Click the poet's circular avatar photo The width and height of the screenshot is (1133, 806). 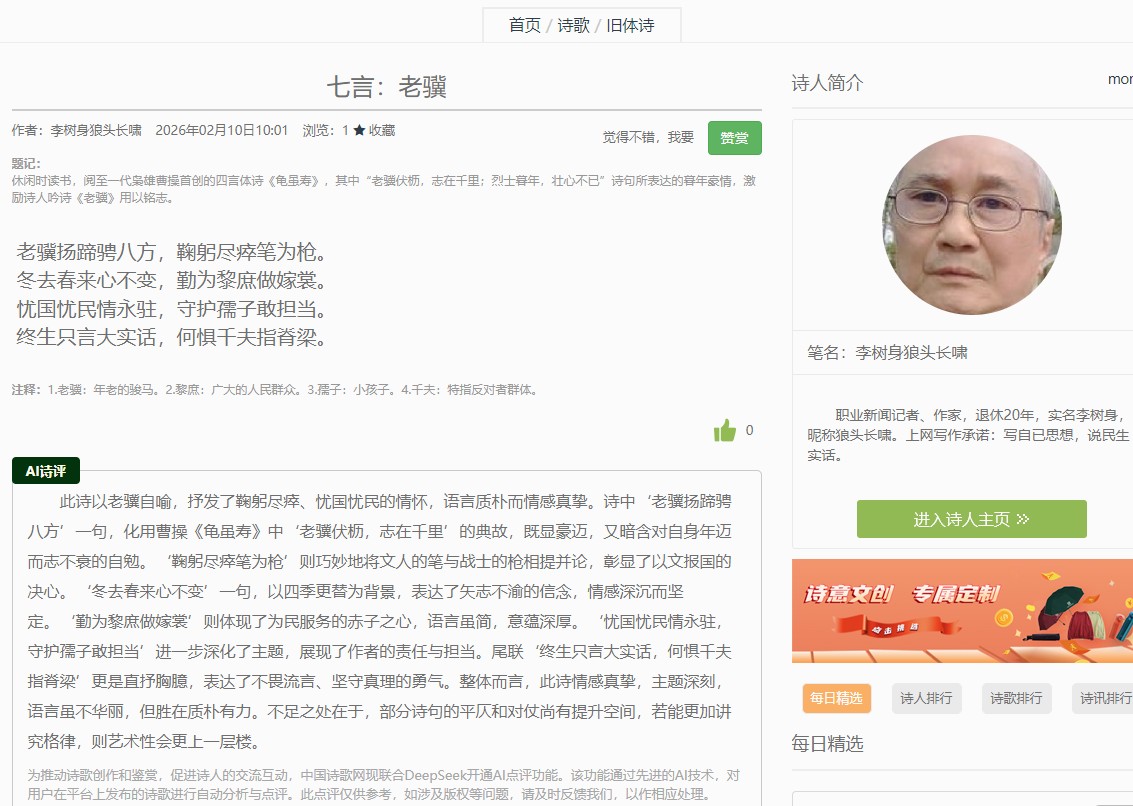click(972, 225)
